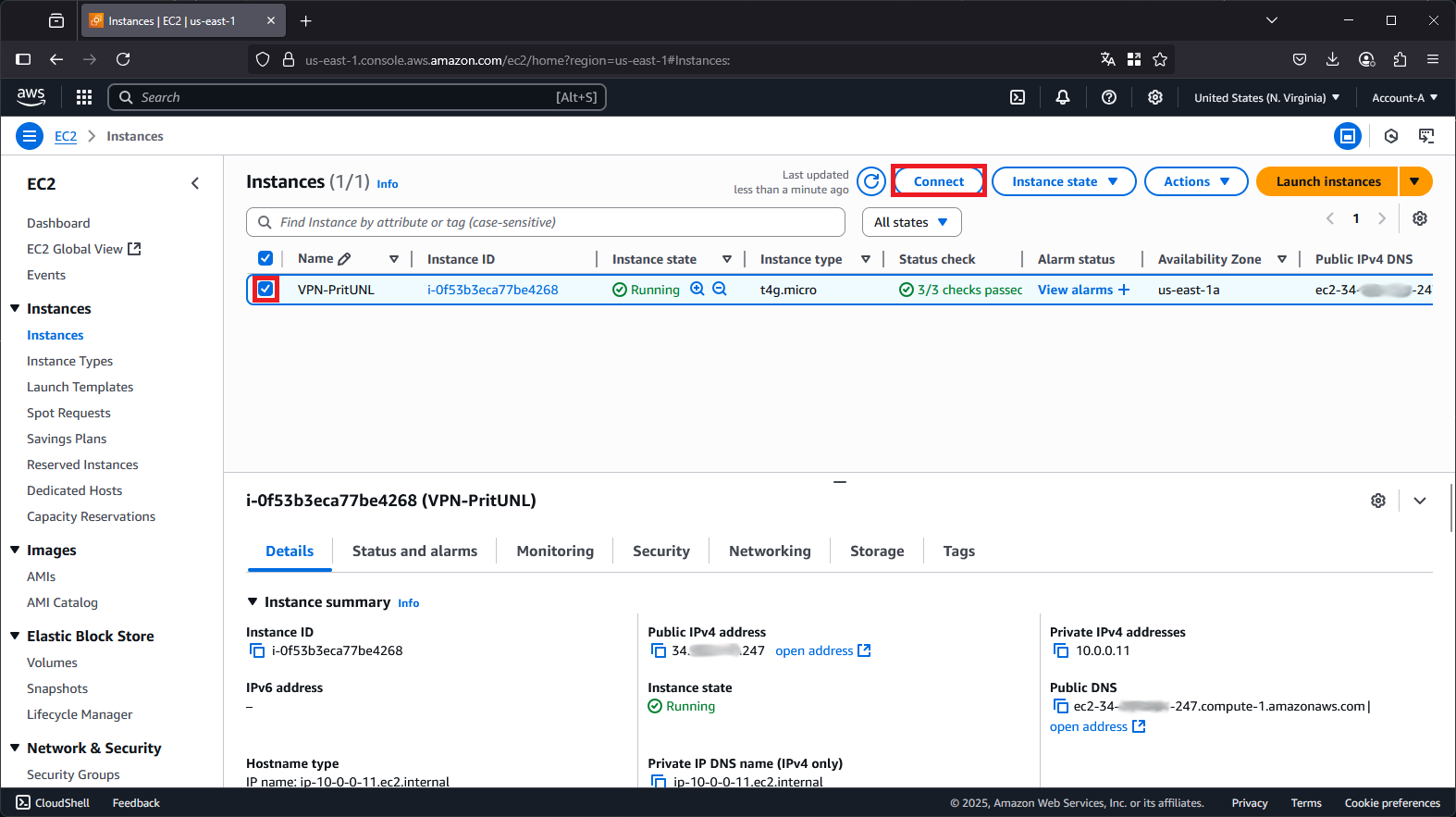Refresh the instances list
This screenshot has width=1456, height=817.
click(x=871, y=181)
